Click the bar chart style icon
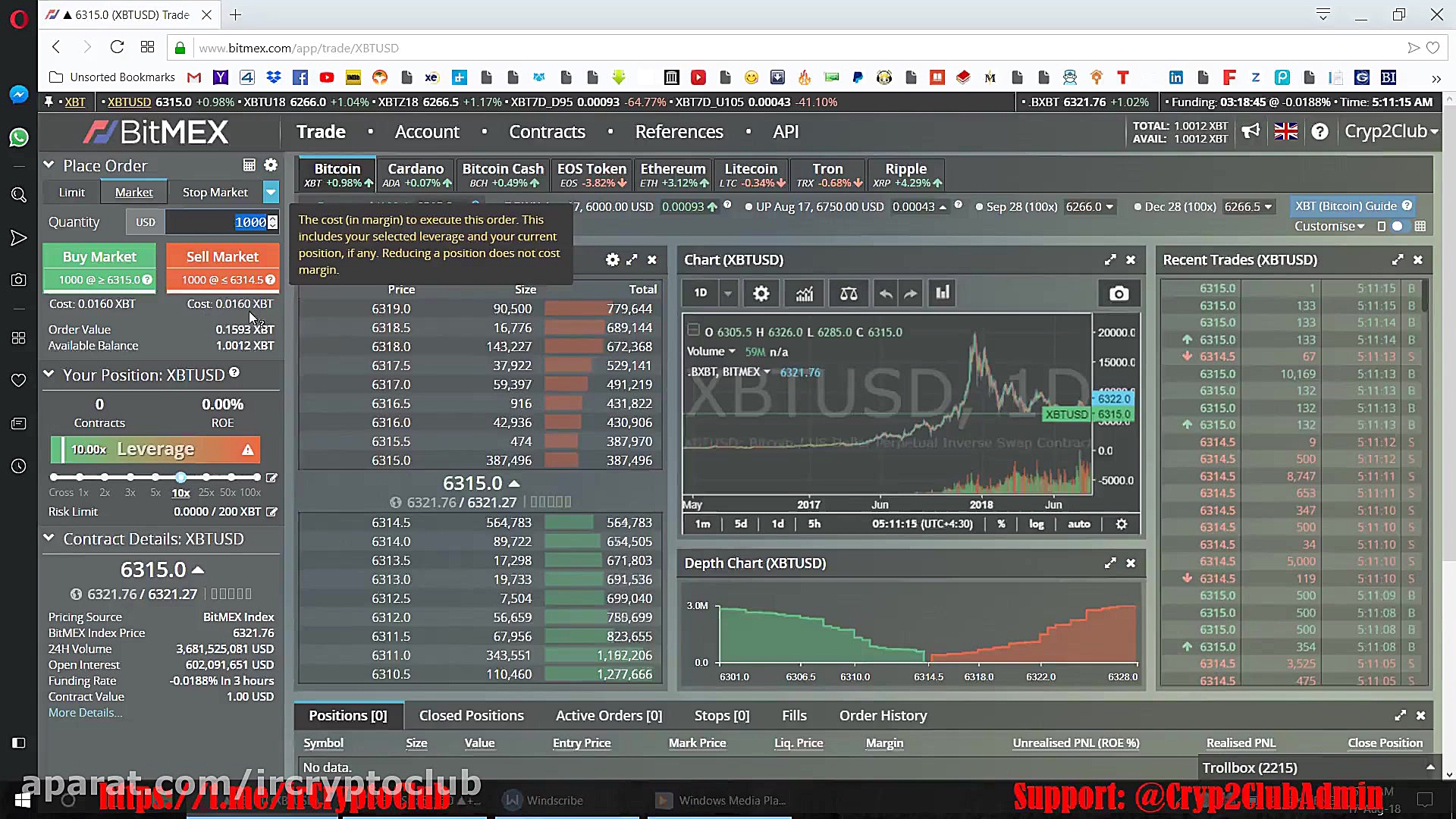Image resolution: width=1456 pixels, height=819 pixels. 943,293
